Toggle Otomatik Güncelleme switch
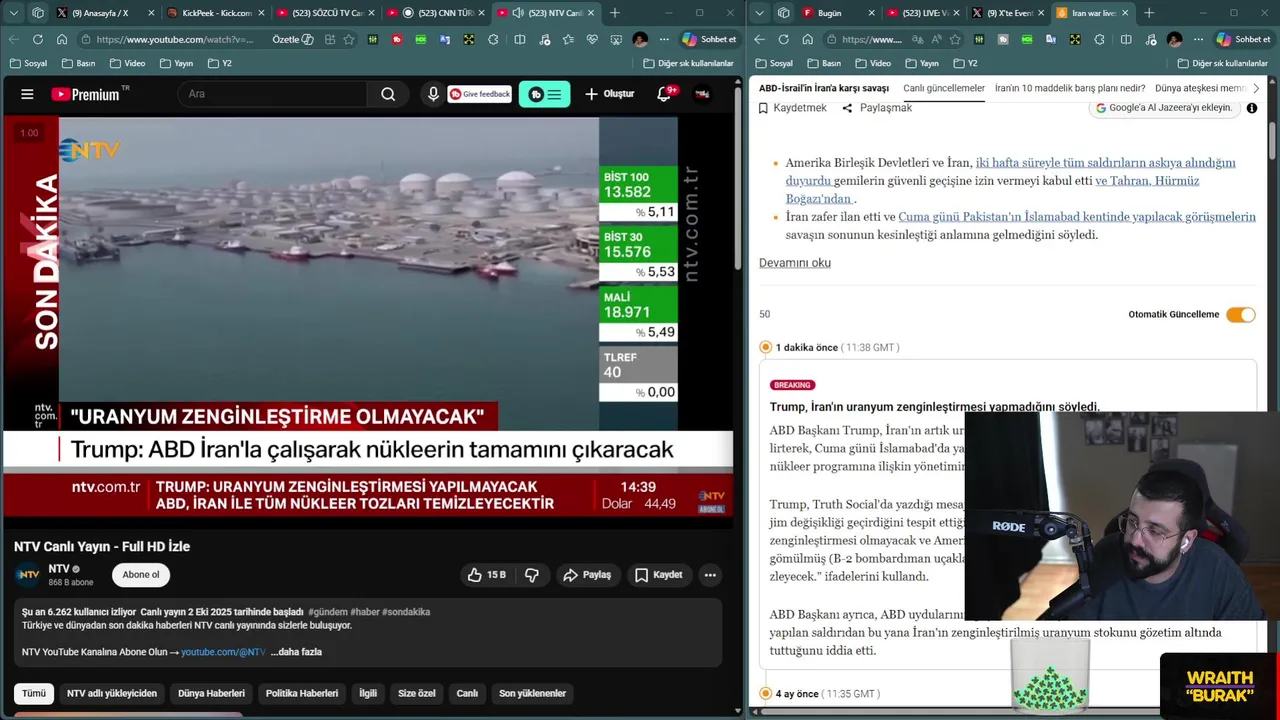This screenshot has width=1280, height=720. [1241, 314]
